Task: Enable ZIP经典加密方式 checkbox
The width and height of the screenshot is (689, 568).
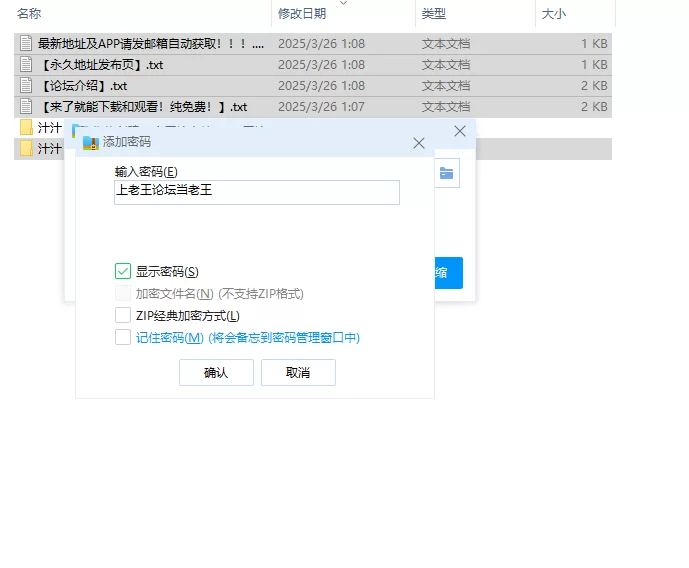Action: click(x=123, y=316)
